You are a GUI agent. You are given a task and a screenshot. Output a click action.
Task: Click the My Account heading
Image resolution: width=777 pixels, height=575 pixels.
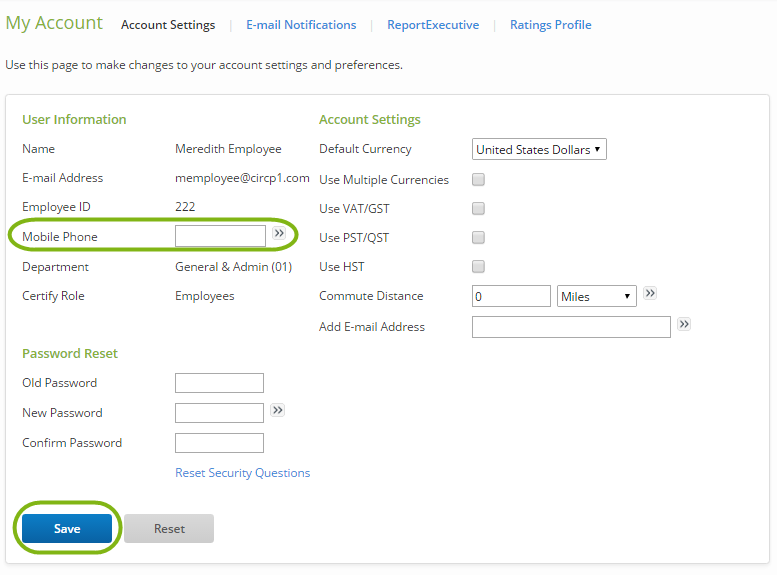(54, 23)
